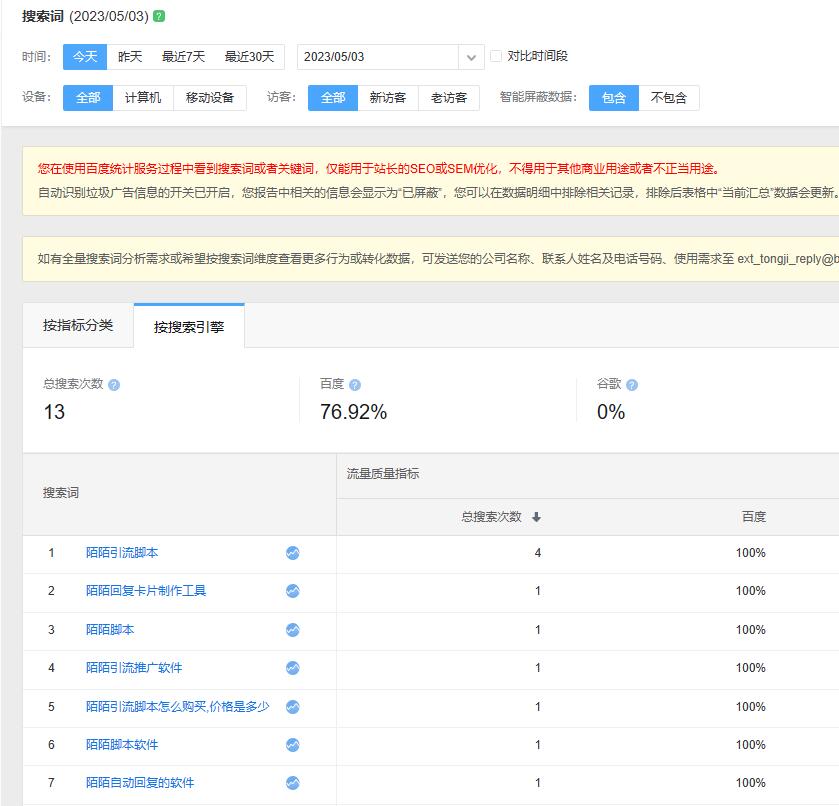
Task: Open the trend chart icon for 陌陌回复卡片制作工具
Action: pyautogui.click(x=293, y=591)
